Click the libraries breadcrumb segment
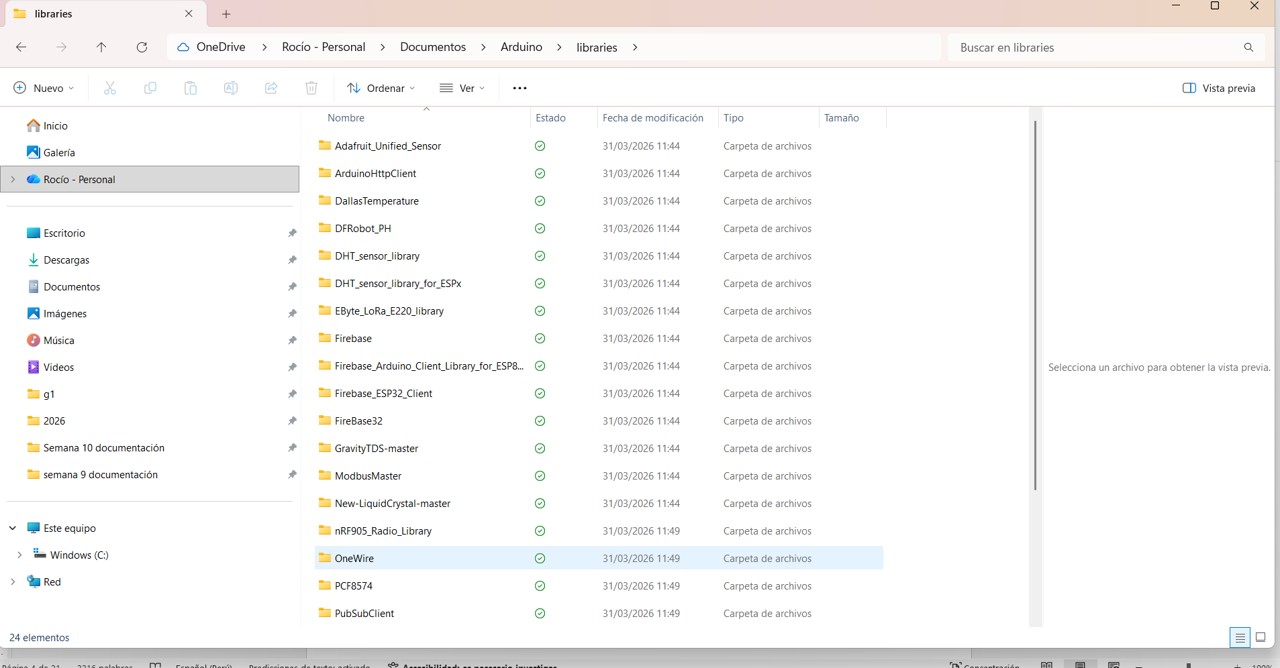This screenshot has width=1280, height=668. 597,47
